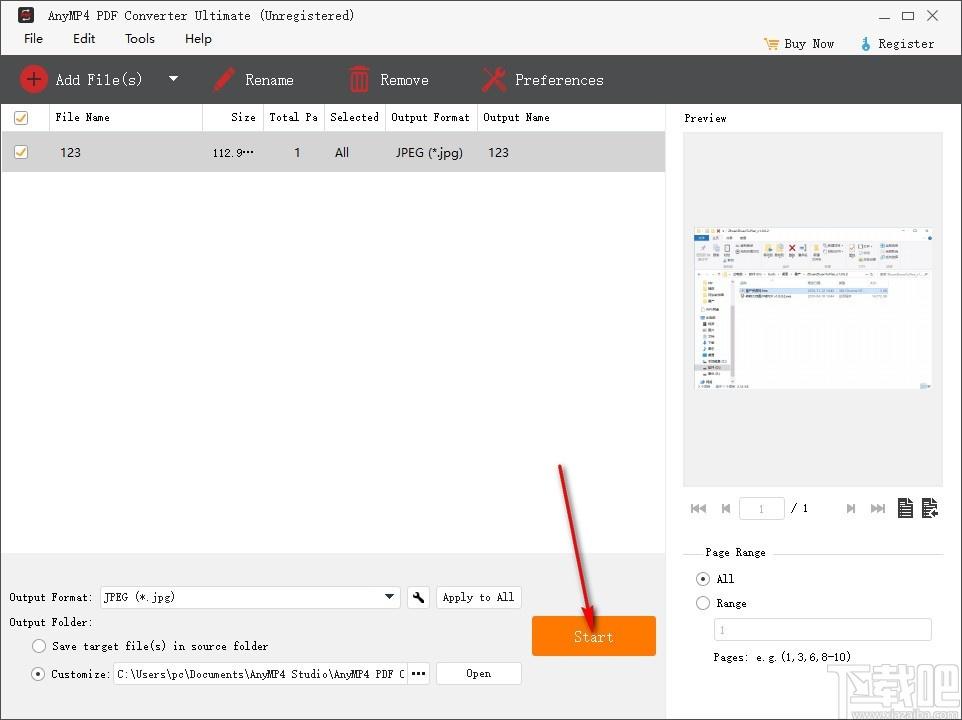Click the single page view icon
962x720 pixels.
coord(906,508)
